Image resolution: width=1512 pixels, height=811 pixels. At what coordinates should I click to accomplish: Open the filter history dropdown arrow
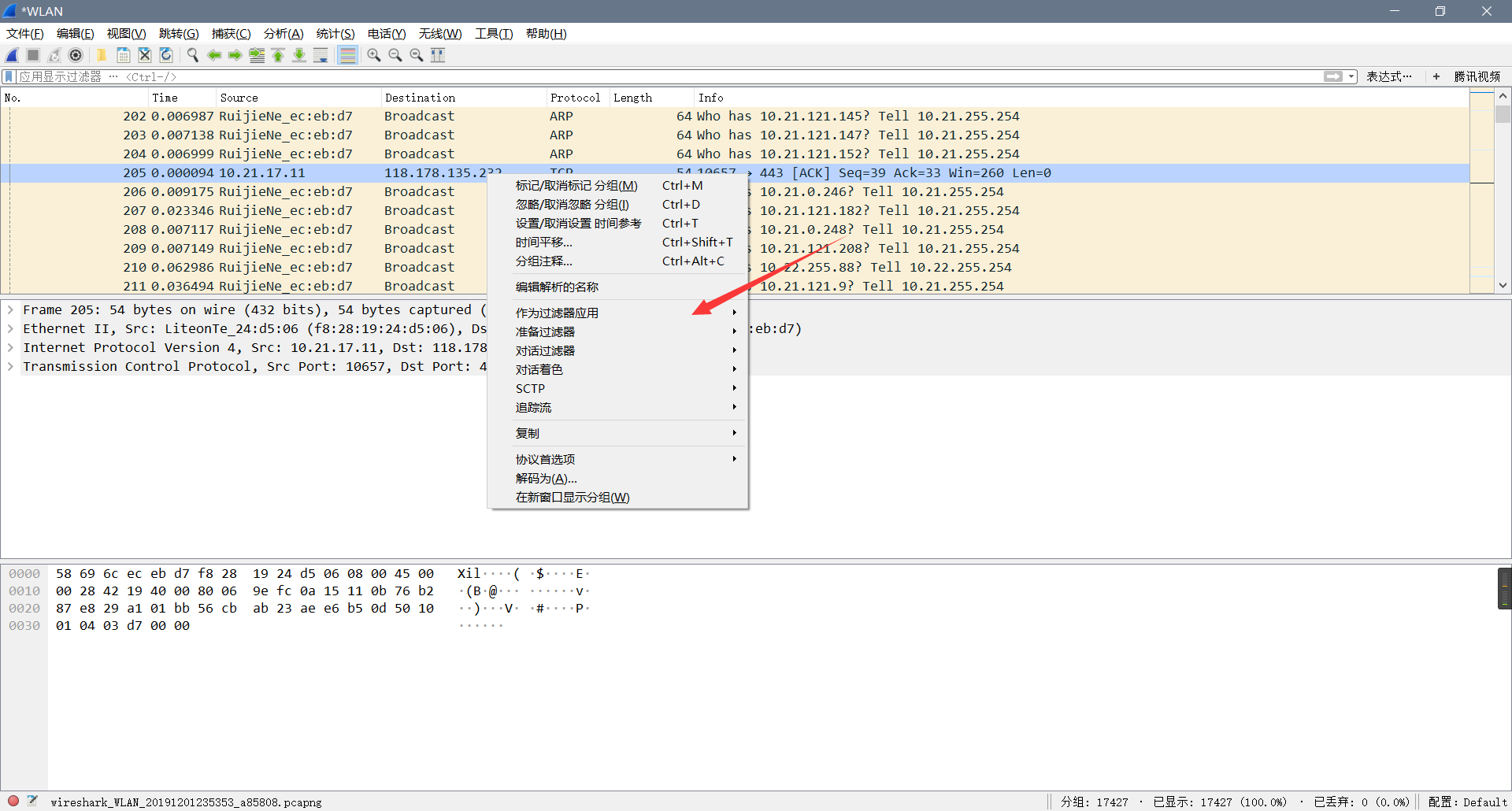(1351, 76)
